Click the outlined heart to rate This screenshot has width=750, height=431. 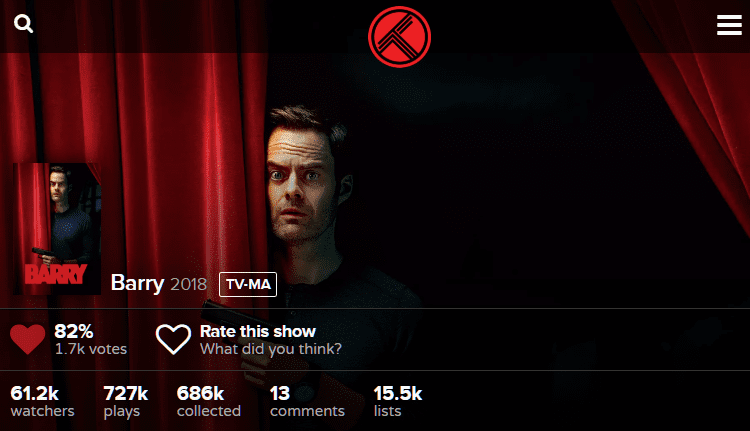pyautogui.click(x=173, y=339)
